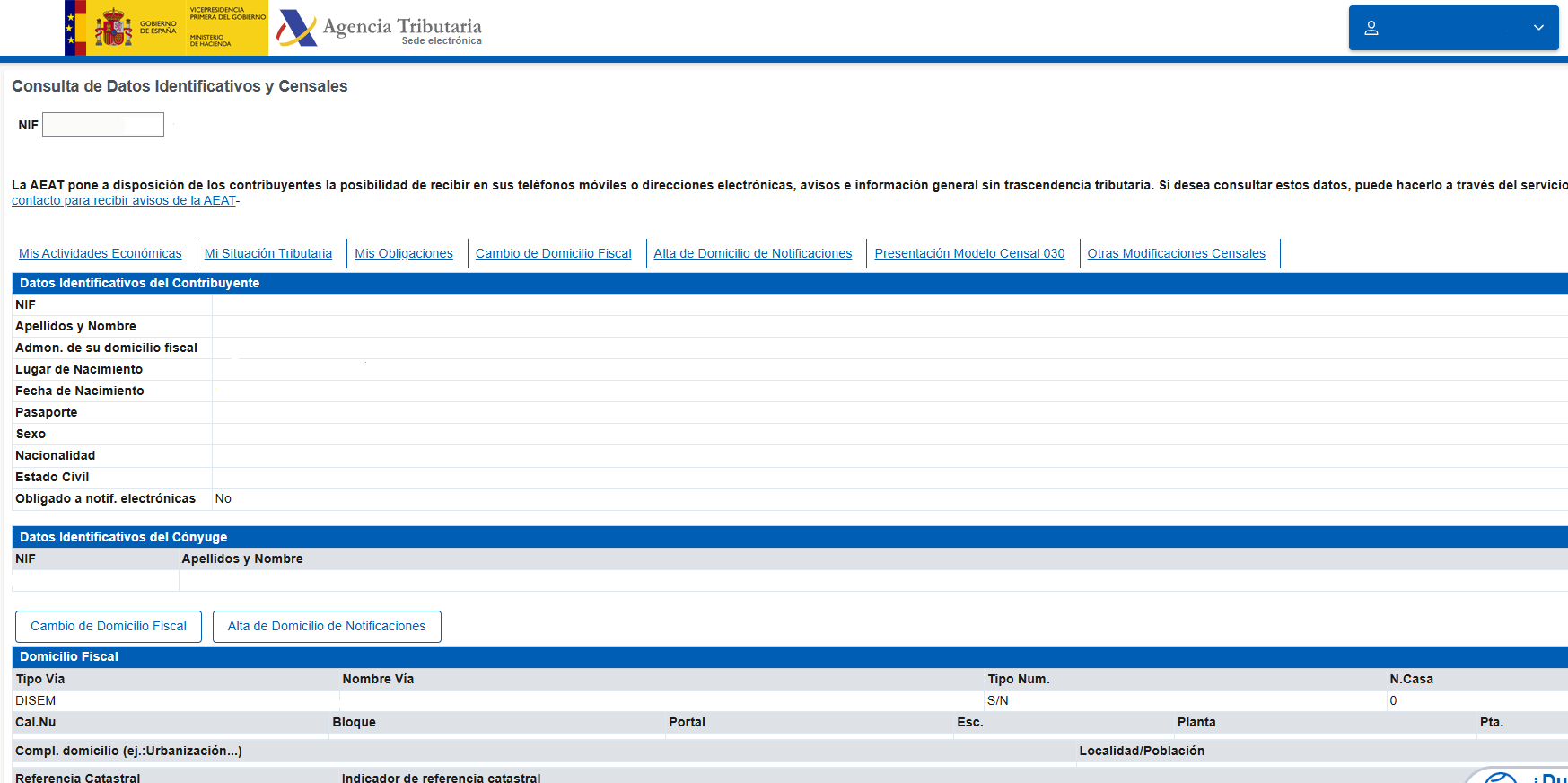Focus the NIF input field

click(103, 125)
